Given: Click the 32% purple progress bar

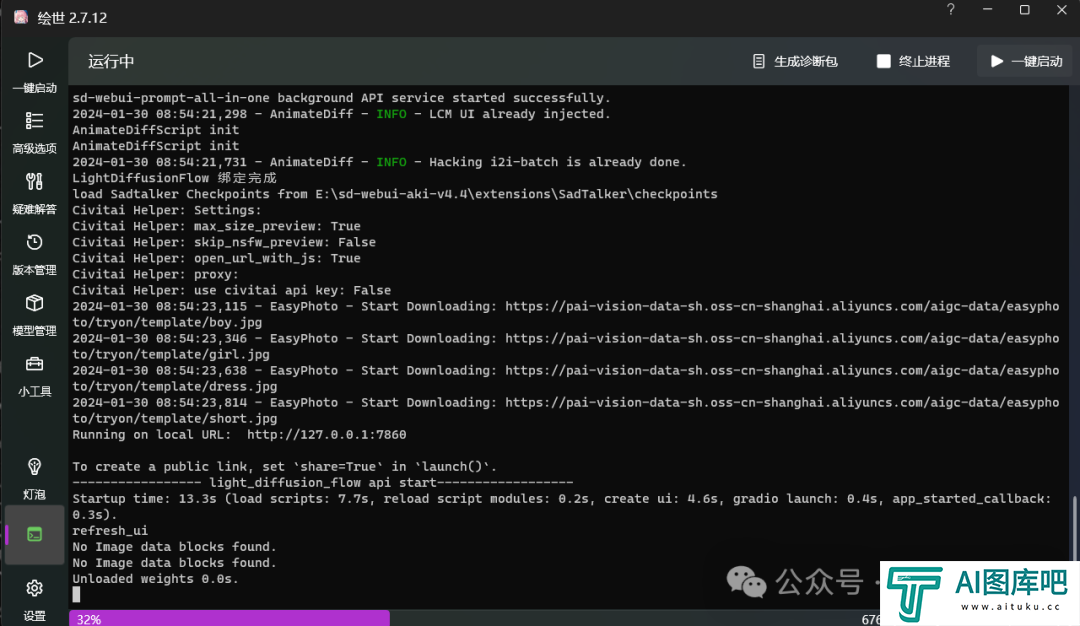Looking at the screenshot, I should pyautogui.click(x=229, y=618).
